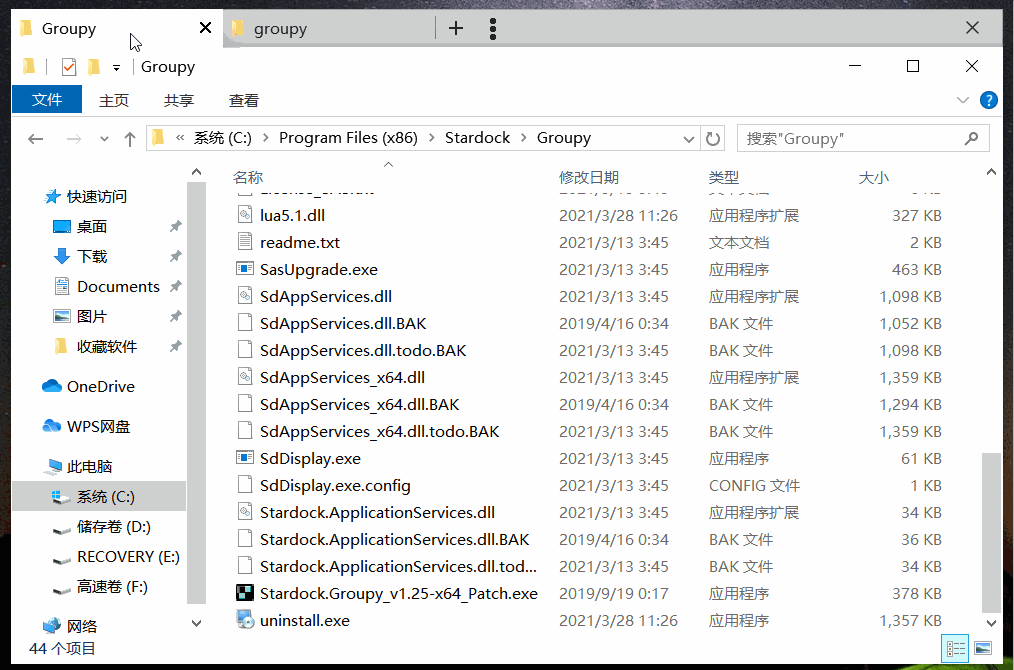Viewport: 1014px width, 670px height.
Task: Open the 文件 menu tab
Action: 47,100
